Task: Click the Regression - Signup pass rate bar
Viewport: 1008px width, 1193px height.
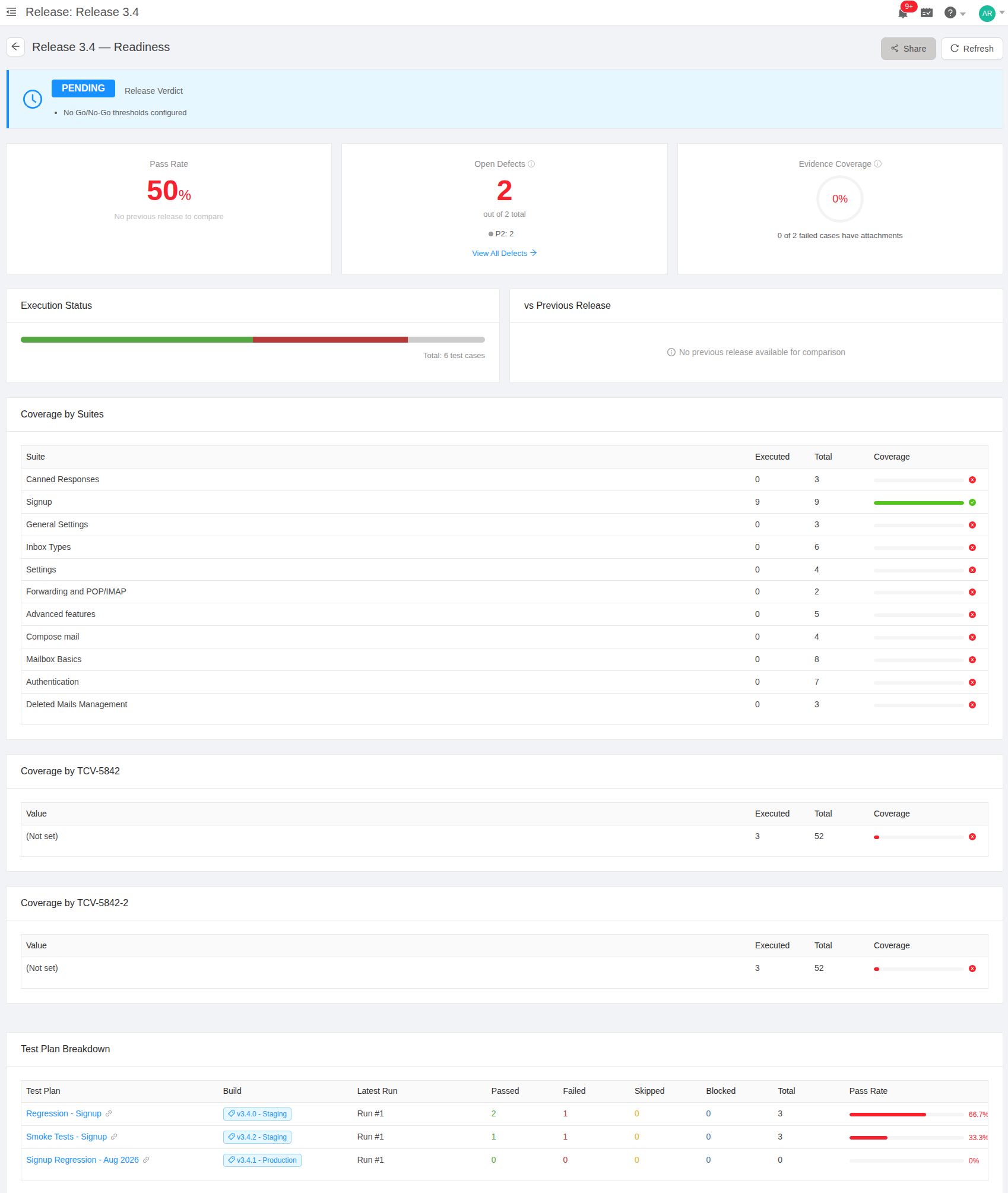Action: 906,1115
